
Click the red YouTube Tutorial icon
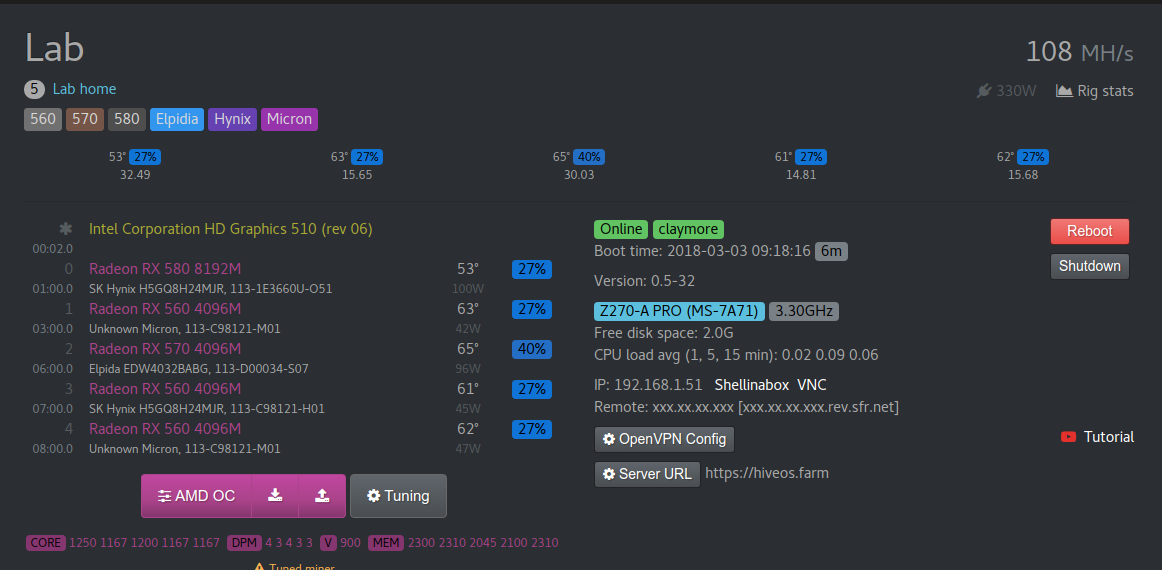(x=1068, y=437)
